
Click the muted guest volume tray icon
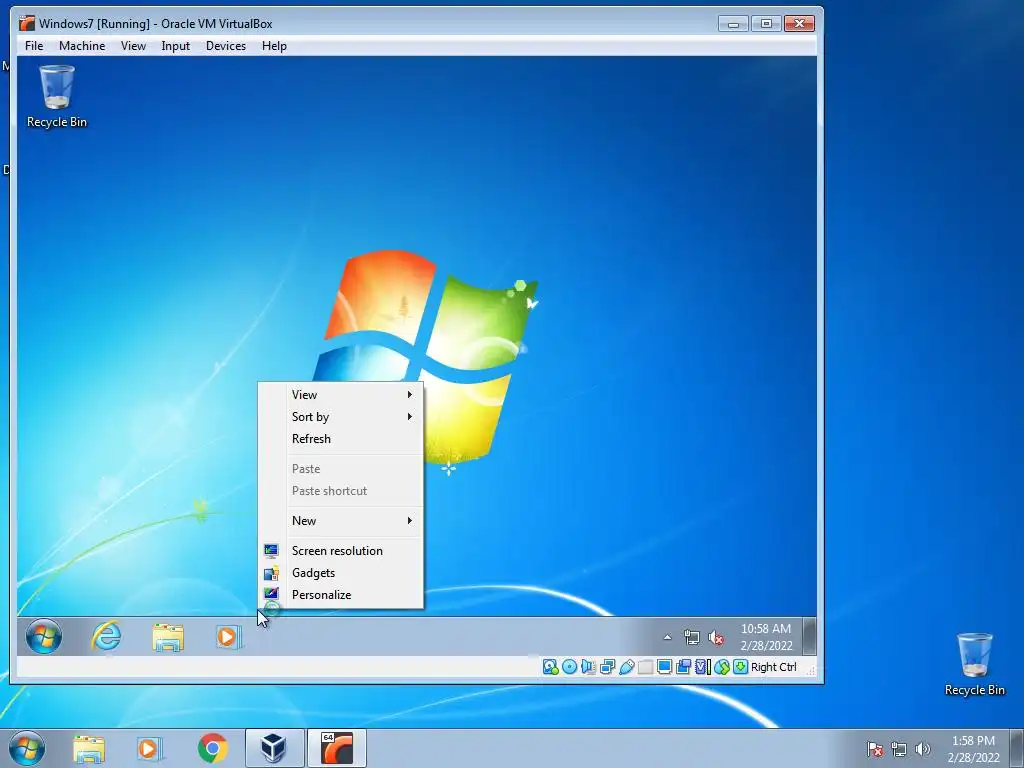click(x=716, y=637)
